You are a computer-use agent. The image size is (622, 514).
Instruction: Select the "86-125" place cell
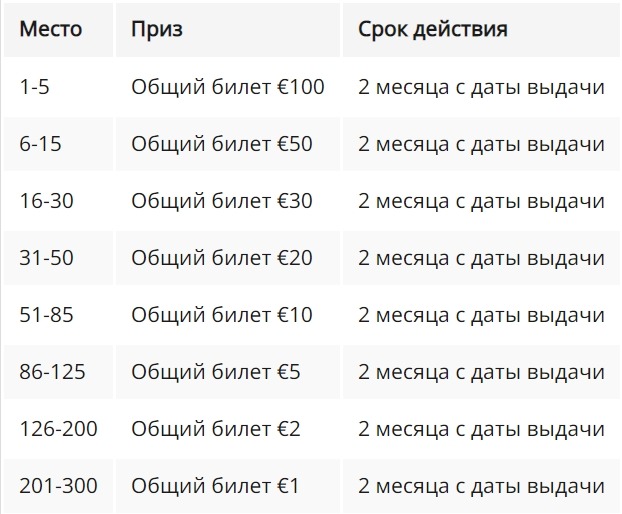(52, 372)
